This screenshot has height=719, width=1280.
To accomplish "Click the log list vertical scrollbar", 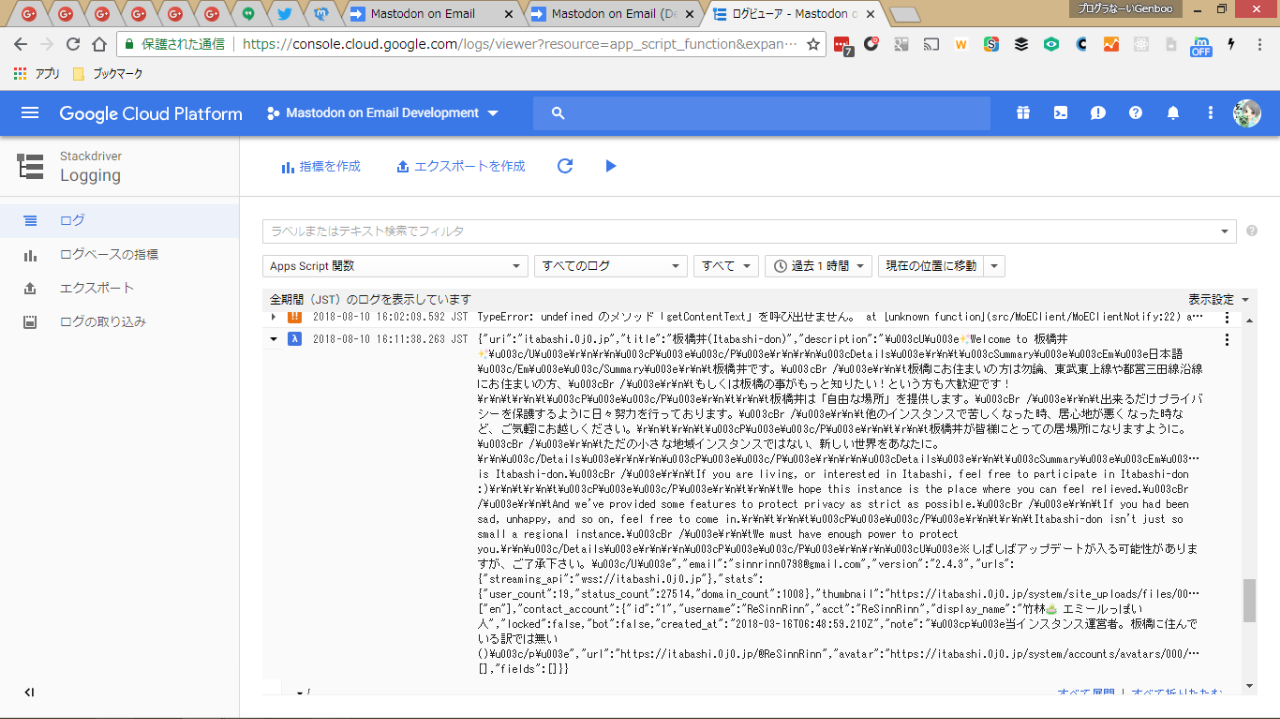I will coord(1248,598).
